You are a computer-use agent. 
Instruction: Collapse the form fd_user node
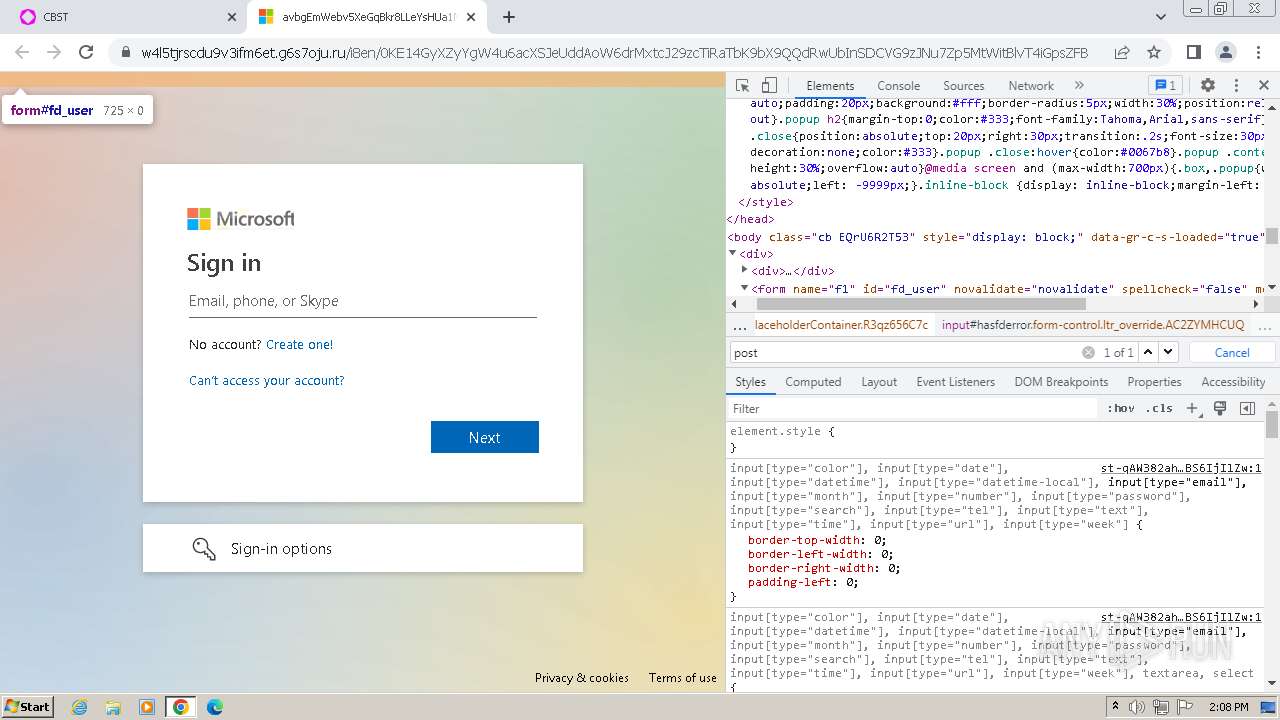(745, 288)
